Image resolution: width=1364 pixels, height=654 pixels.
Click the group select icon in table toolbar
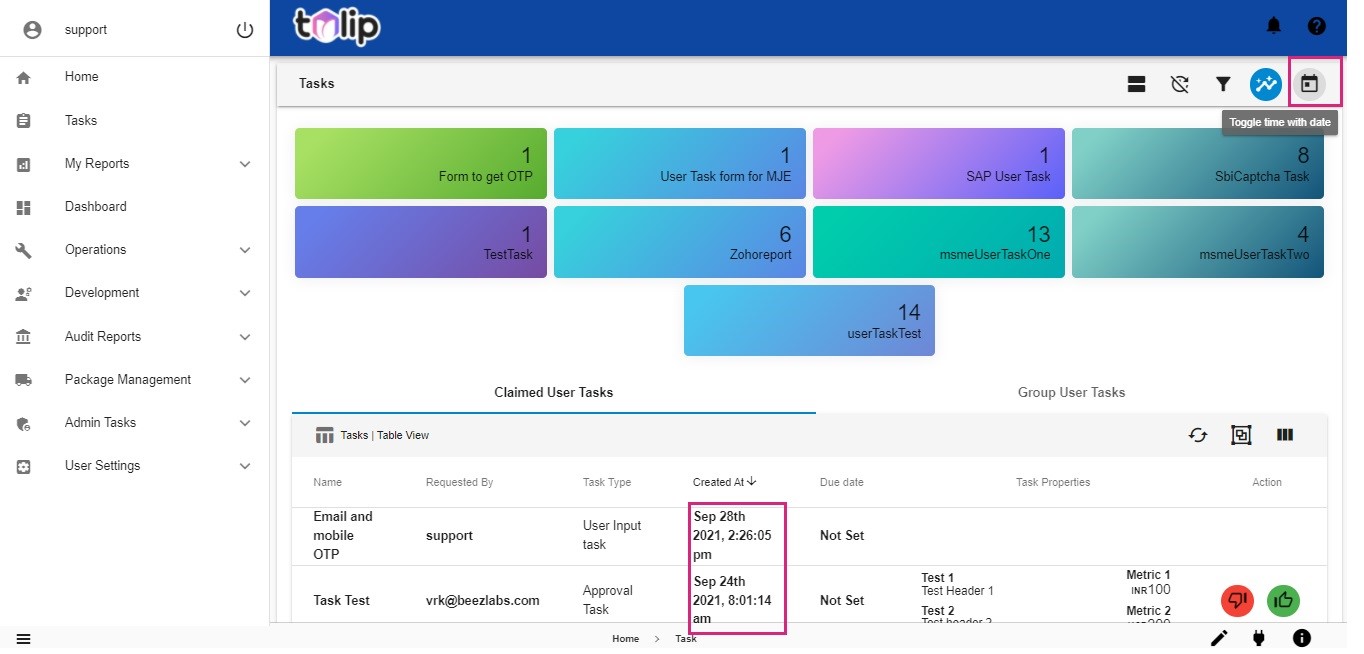[x=1241, y=435]
